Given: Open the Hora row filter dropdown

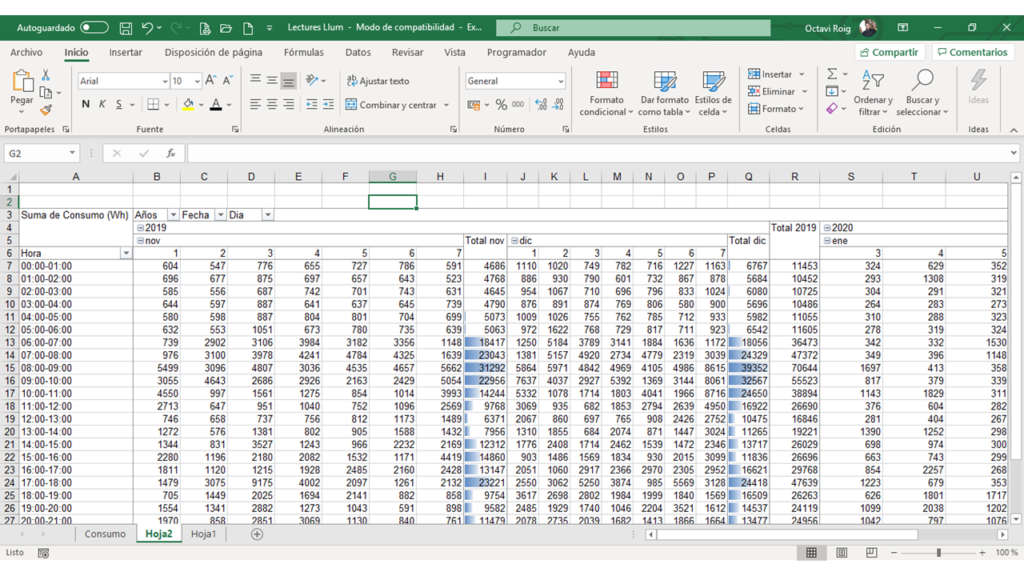Looking at the screenshot, I should (x=125, y=253).
